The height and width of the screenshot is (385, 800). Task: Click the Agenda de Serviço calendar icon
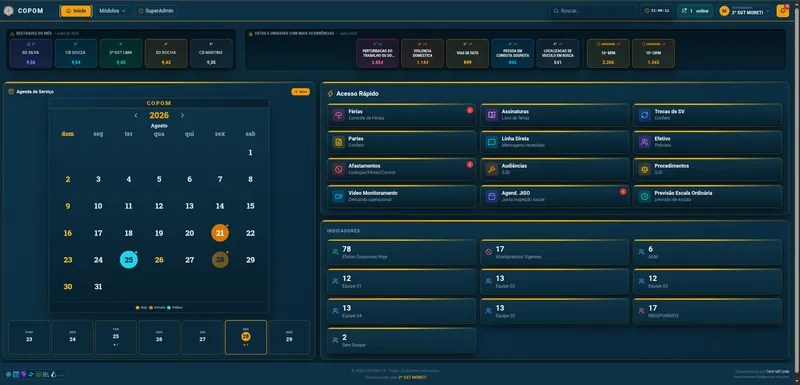coord(11,92)
